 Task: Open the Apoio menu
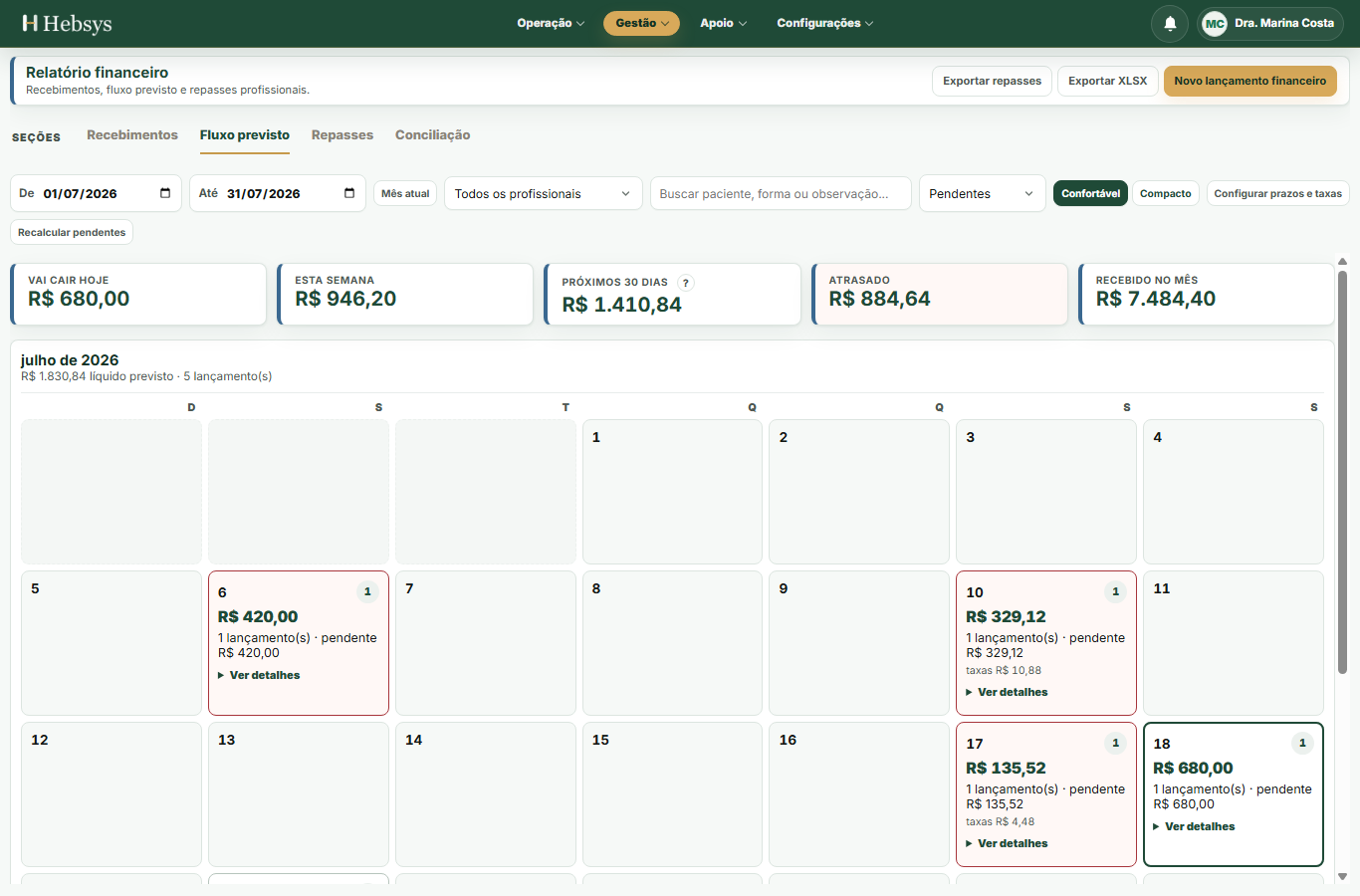click(723, 23)
